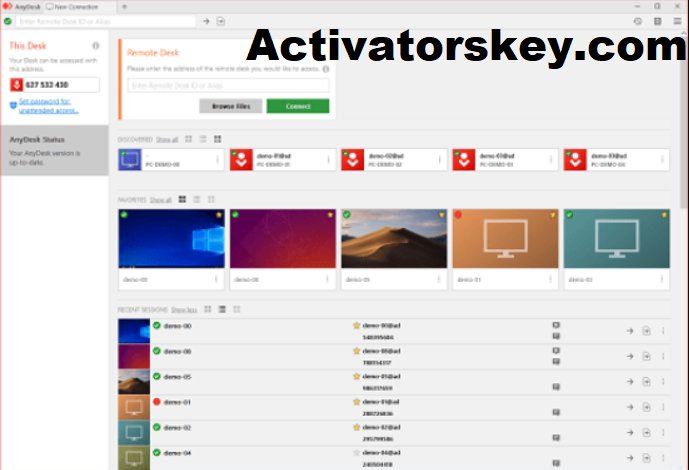Open a new tab with the plus button

pos(124,7)
